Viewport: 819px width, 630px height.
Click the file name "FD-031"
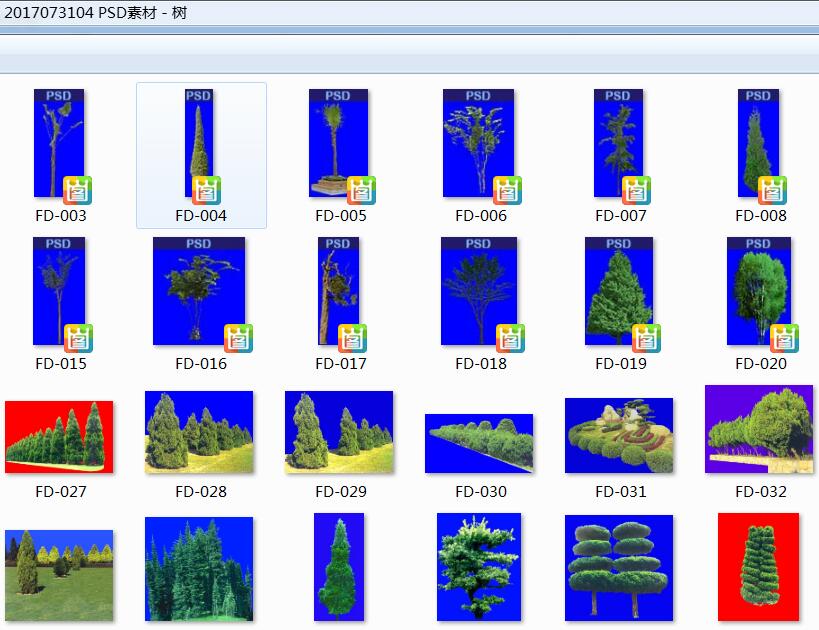[621, 492]
